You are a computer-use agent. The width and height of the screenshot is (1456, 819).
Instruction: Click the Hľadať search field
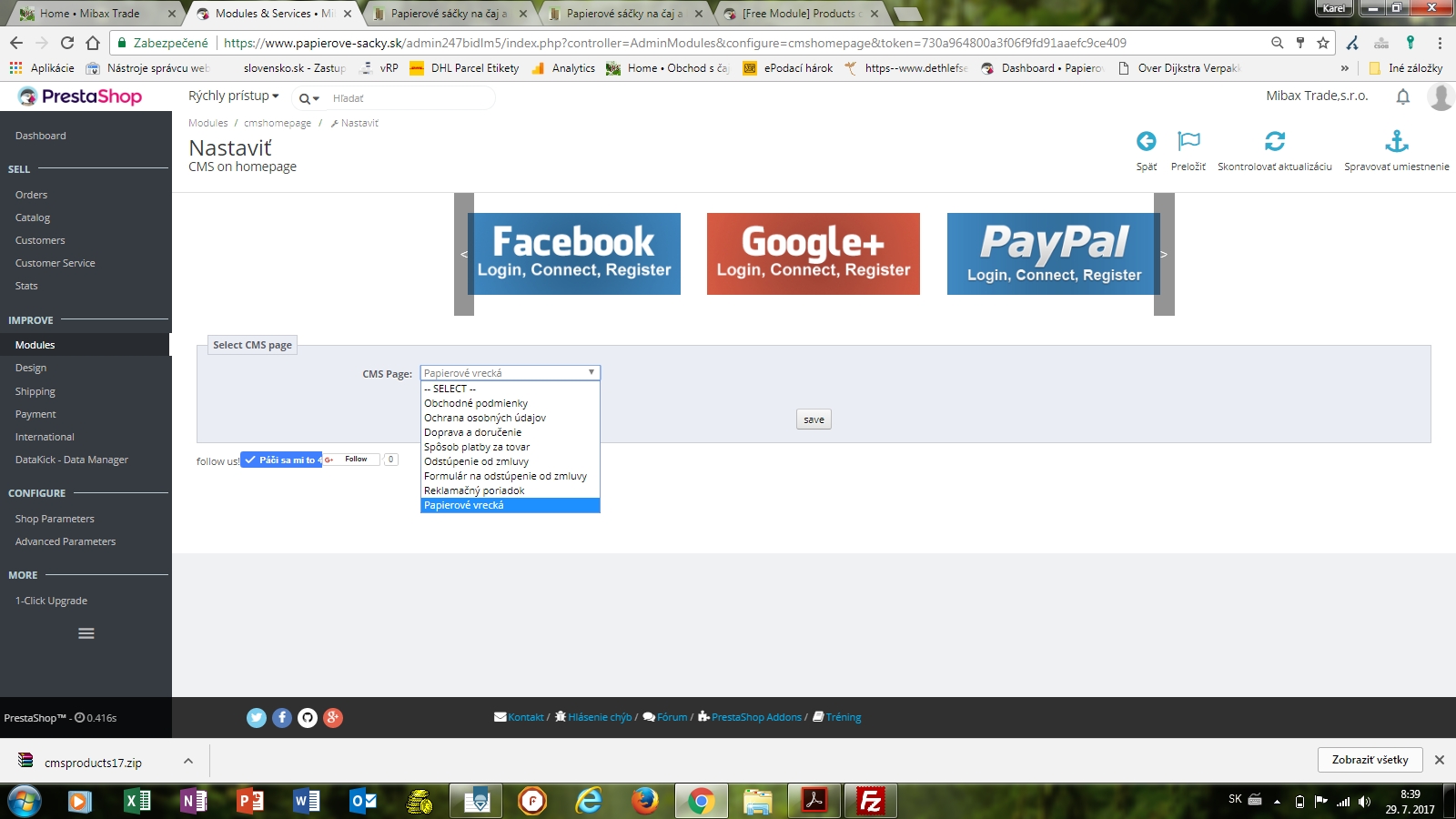pos(409,98)
